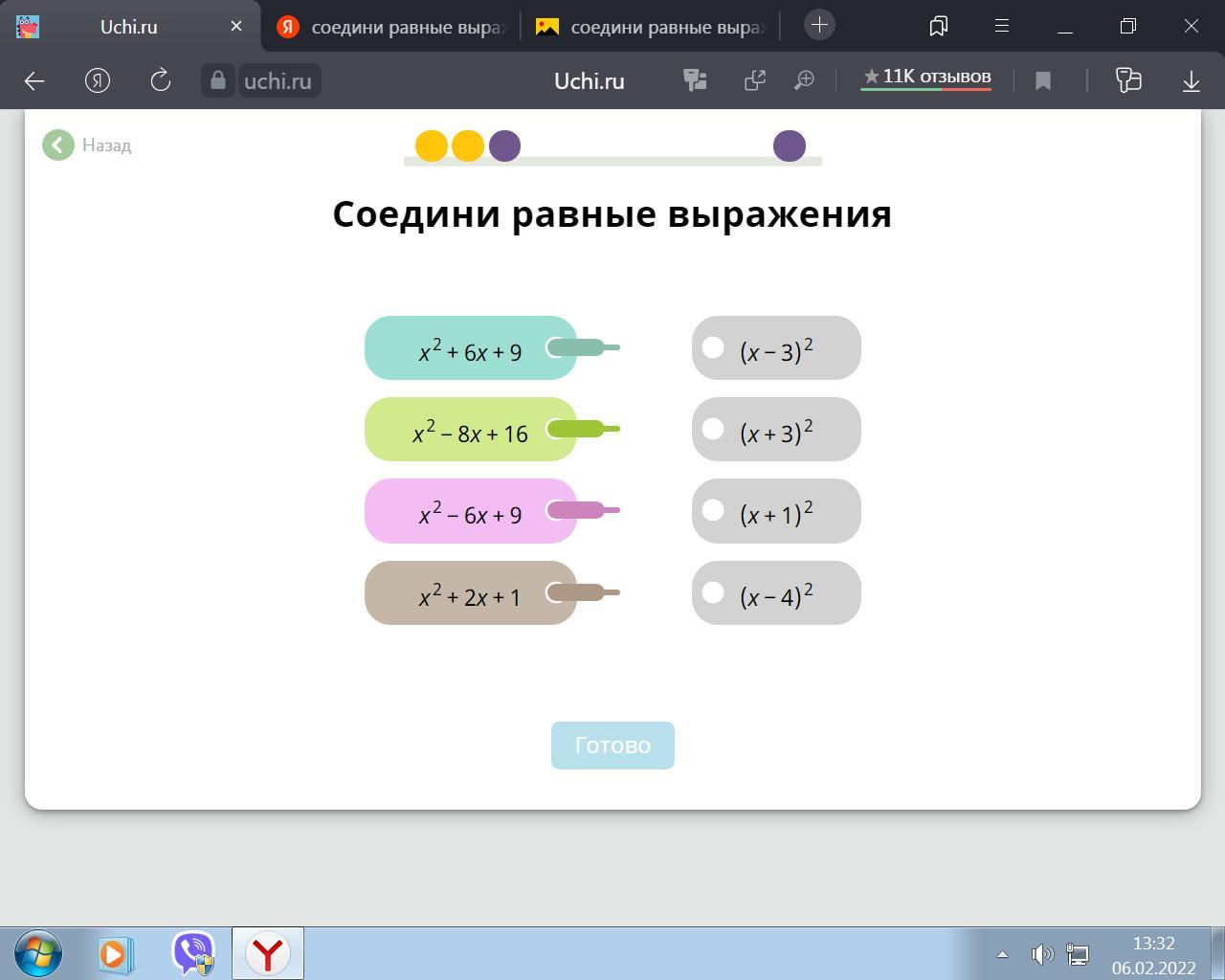This screenshot has width=1225, height=980.
Task: Switch to the Yandex search results tab
Action: [392, 27]
